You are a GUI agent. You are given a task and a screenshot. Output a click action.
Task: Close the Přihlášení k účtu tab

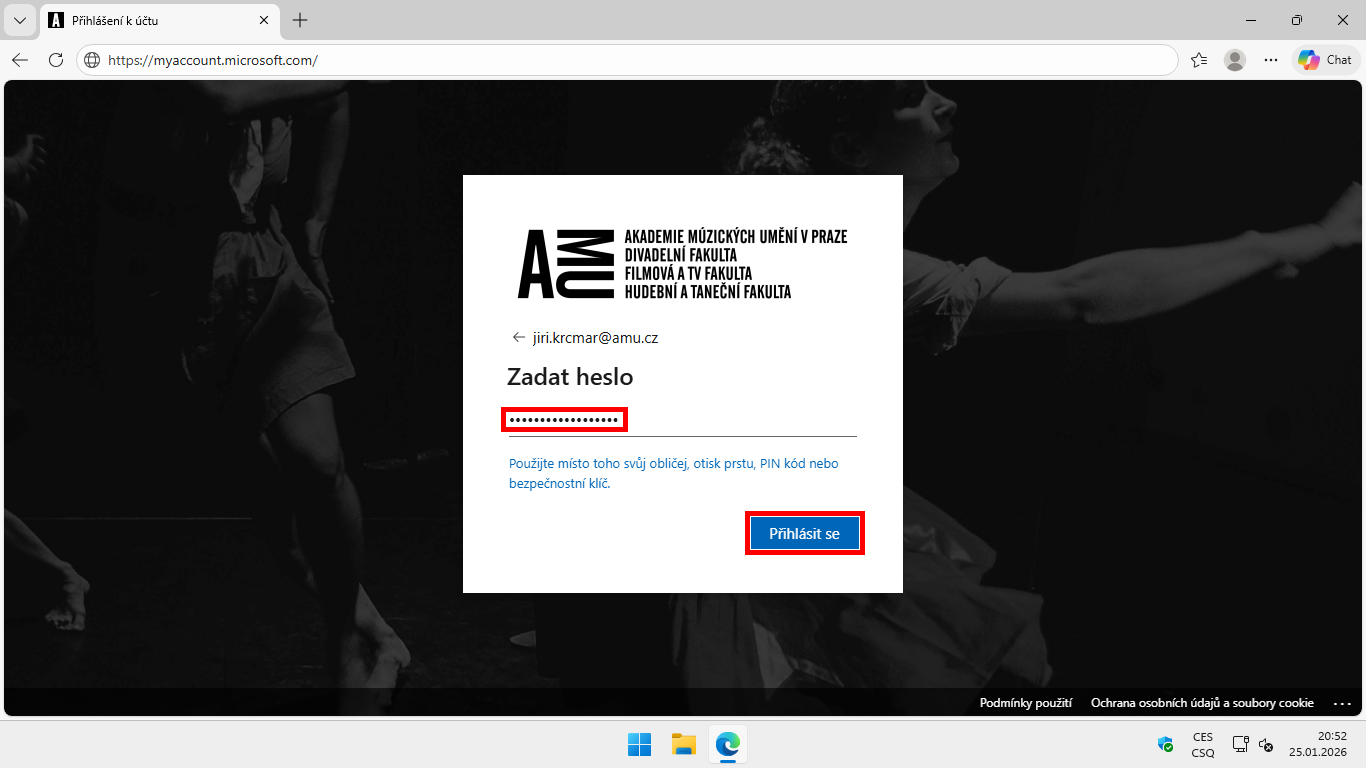click(264, 20)
